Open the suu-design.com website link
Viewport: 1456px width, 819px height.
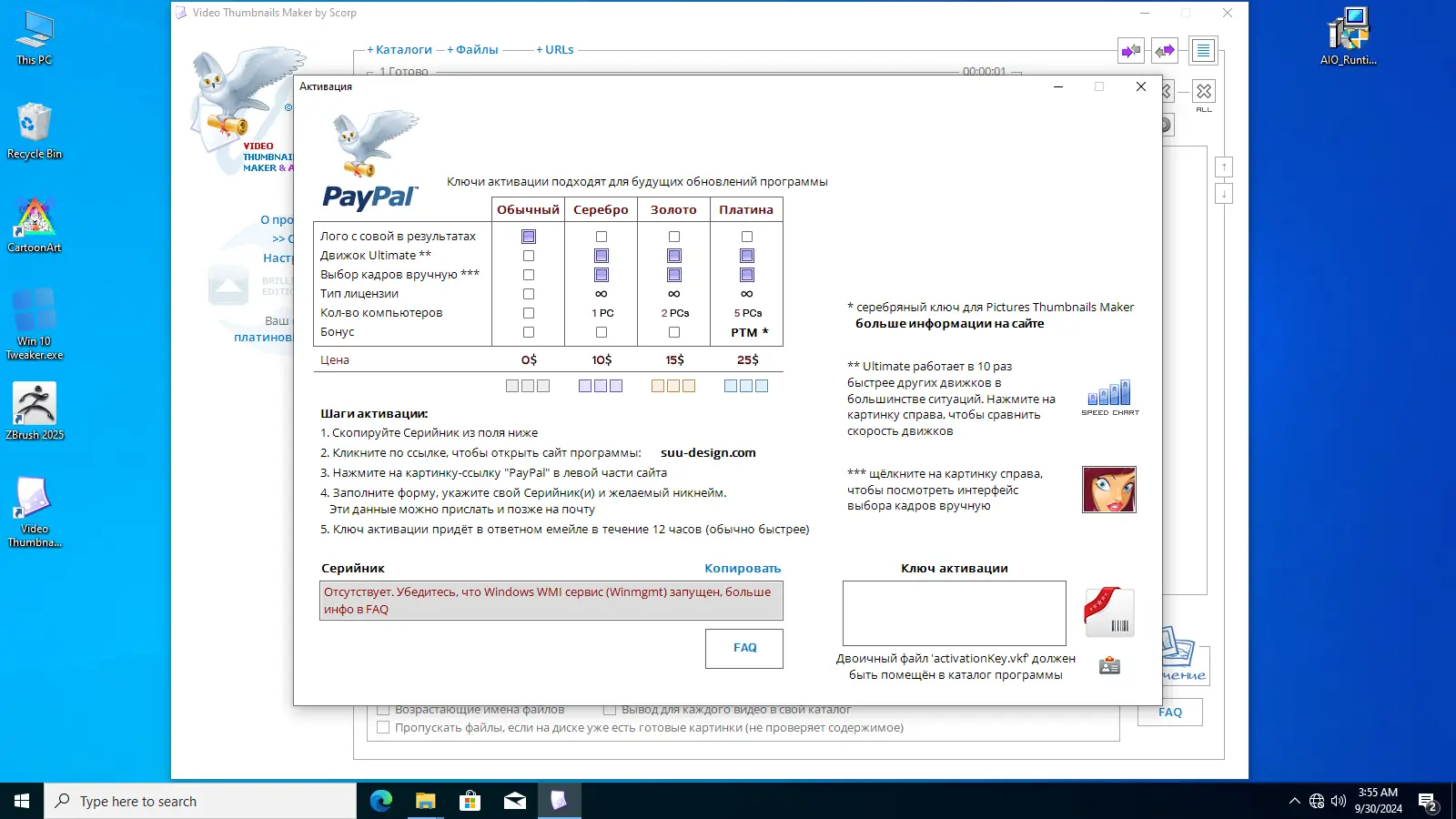tap(708, 452)
